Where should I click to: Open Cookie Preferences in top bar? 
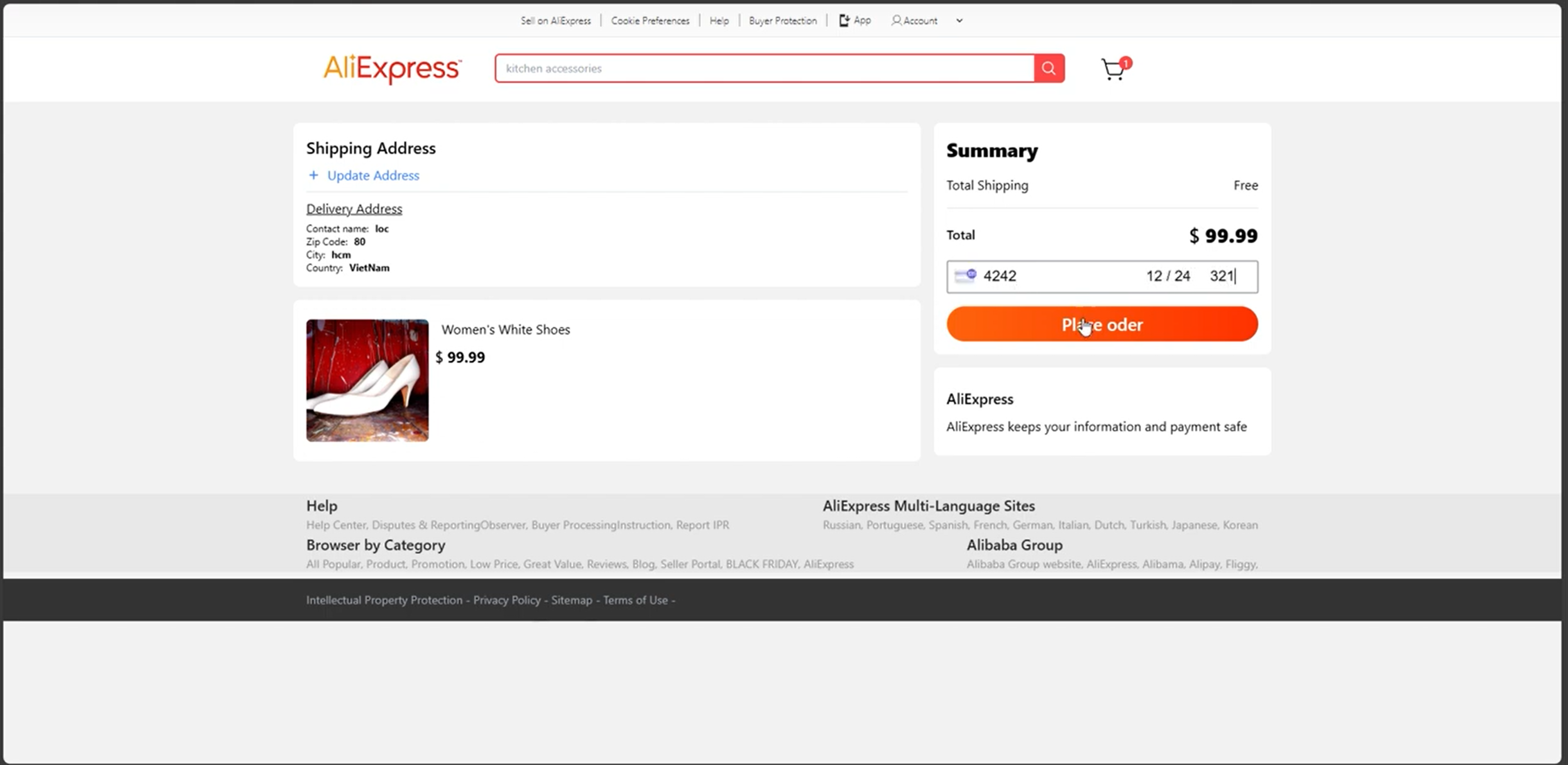click(x=649, y=21)
